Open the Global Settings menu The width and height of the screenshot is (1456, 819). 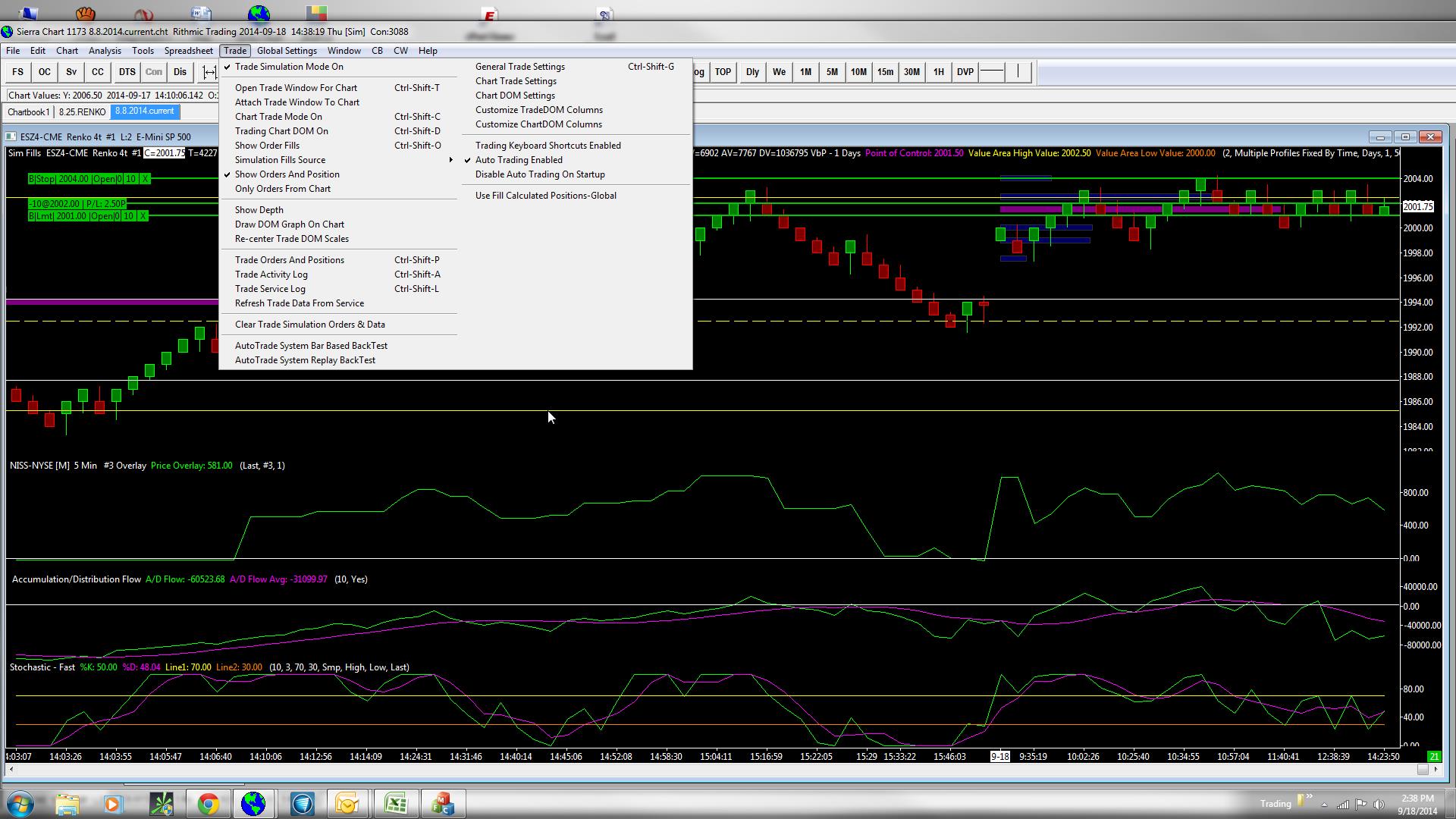pyautogui.click(x=287, y=51)
